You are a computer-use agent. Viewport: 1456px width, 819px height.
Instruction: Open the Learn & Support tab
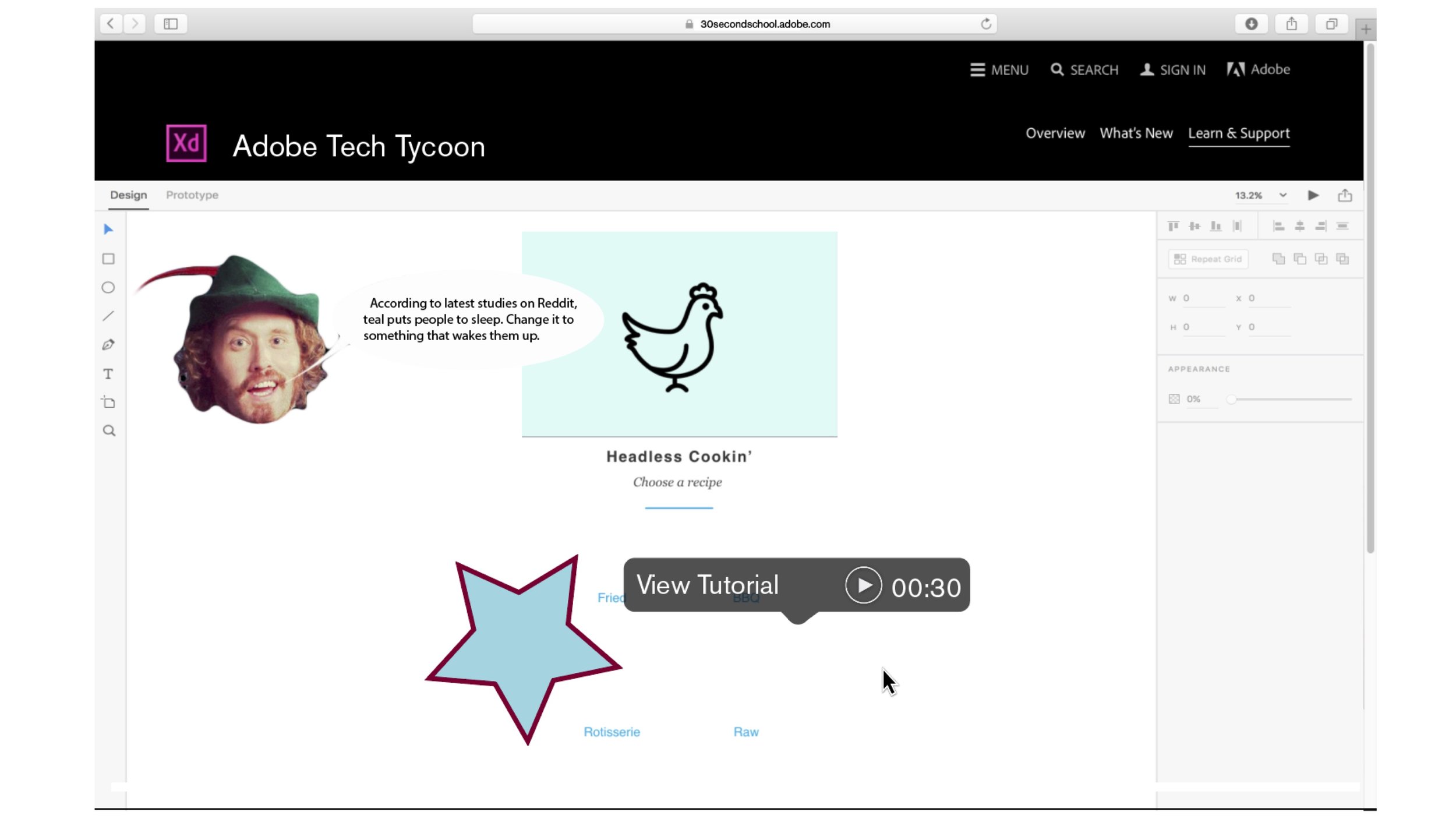[1239, 133]
